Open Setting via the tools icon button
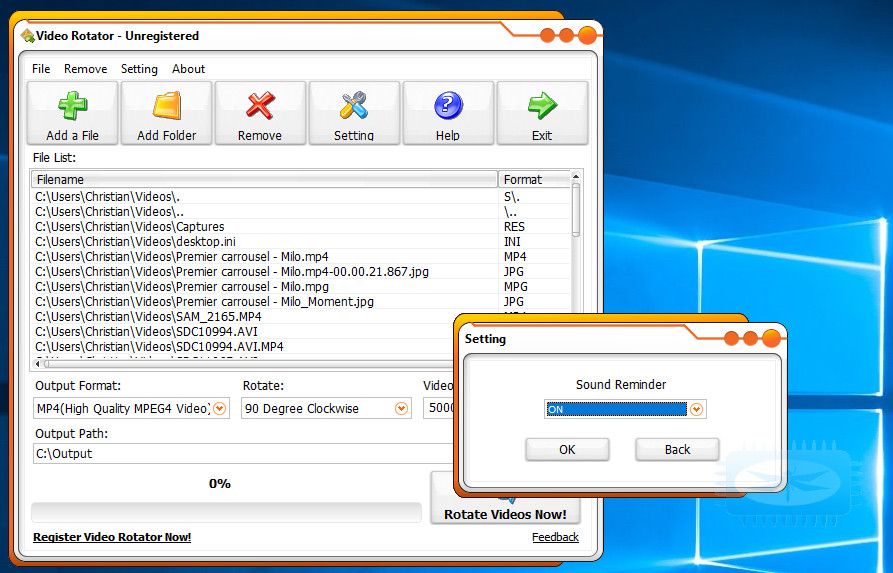The height and width of the screenshot is (573, 893). coord(354,113)
